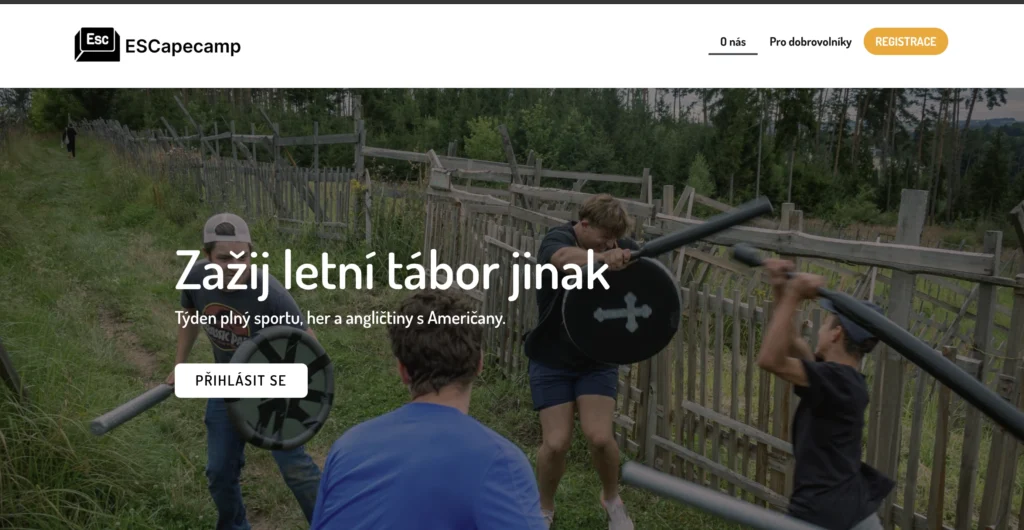Click the dark strip at top of page
Screen dimensions: 1024x530
click(x=512, y=2)
